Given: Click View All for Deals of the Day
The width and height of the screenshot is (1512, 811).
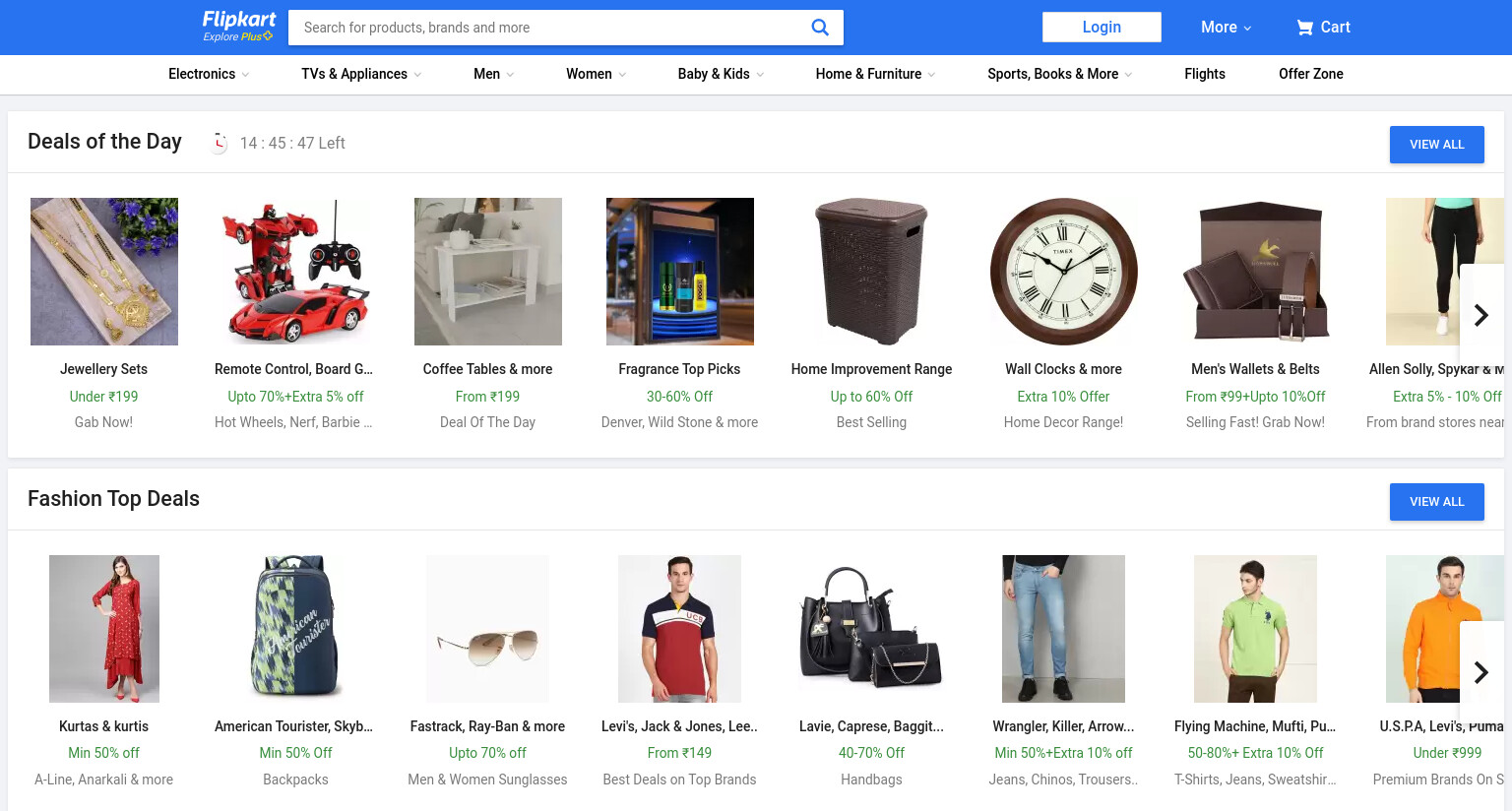Looking at the screenshot, I should point(1437,145).
